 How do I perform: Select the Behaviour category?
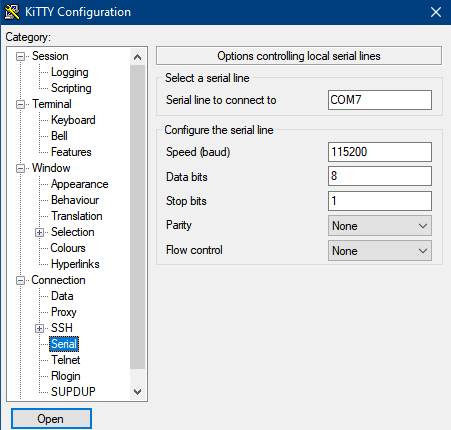coord(75,200)
